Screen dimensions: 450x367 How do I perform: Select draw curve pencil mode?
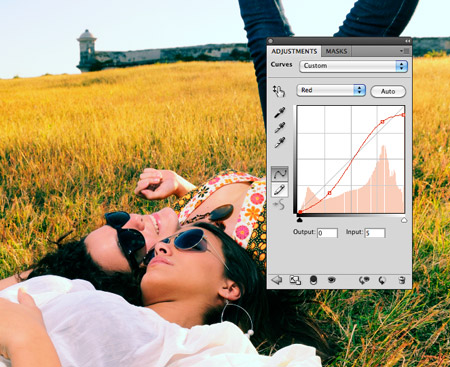point(280,190)
